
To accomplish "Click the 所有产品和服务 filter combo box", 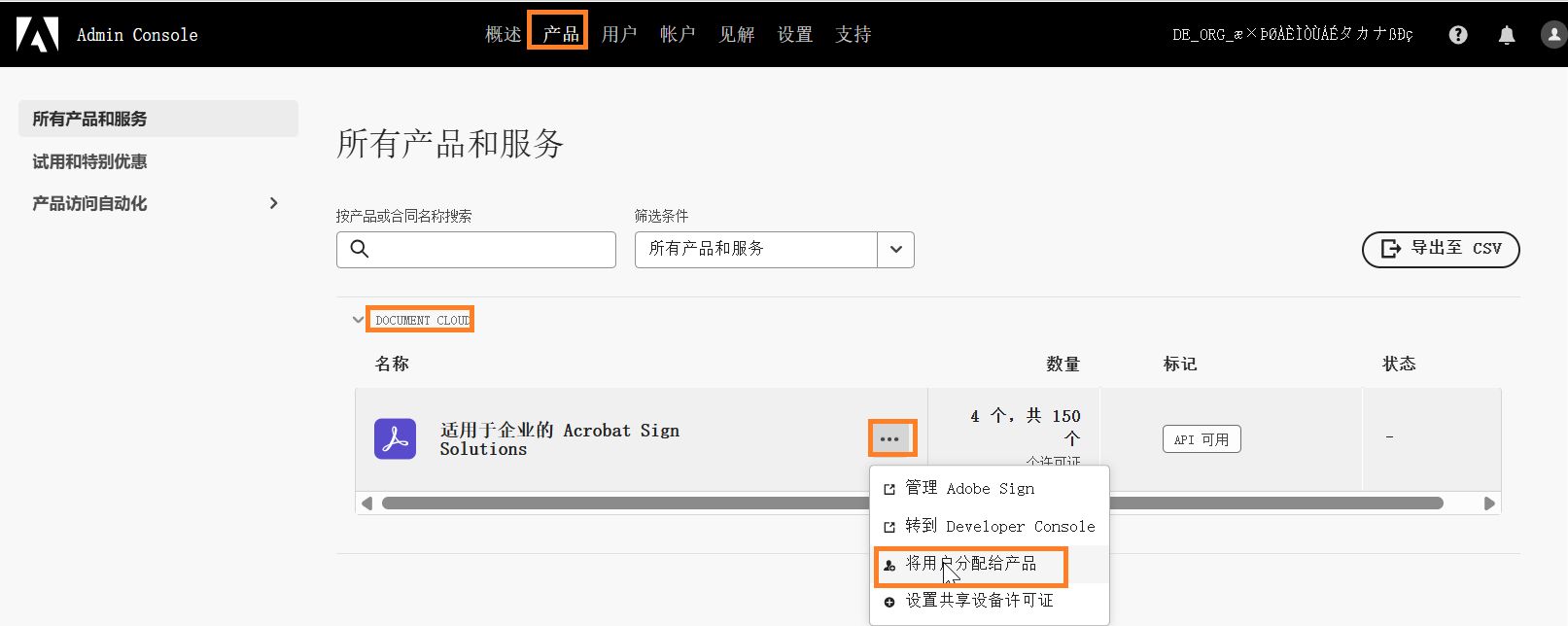I will 774,250.
